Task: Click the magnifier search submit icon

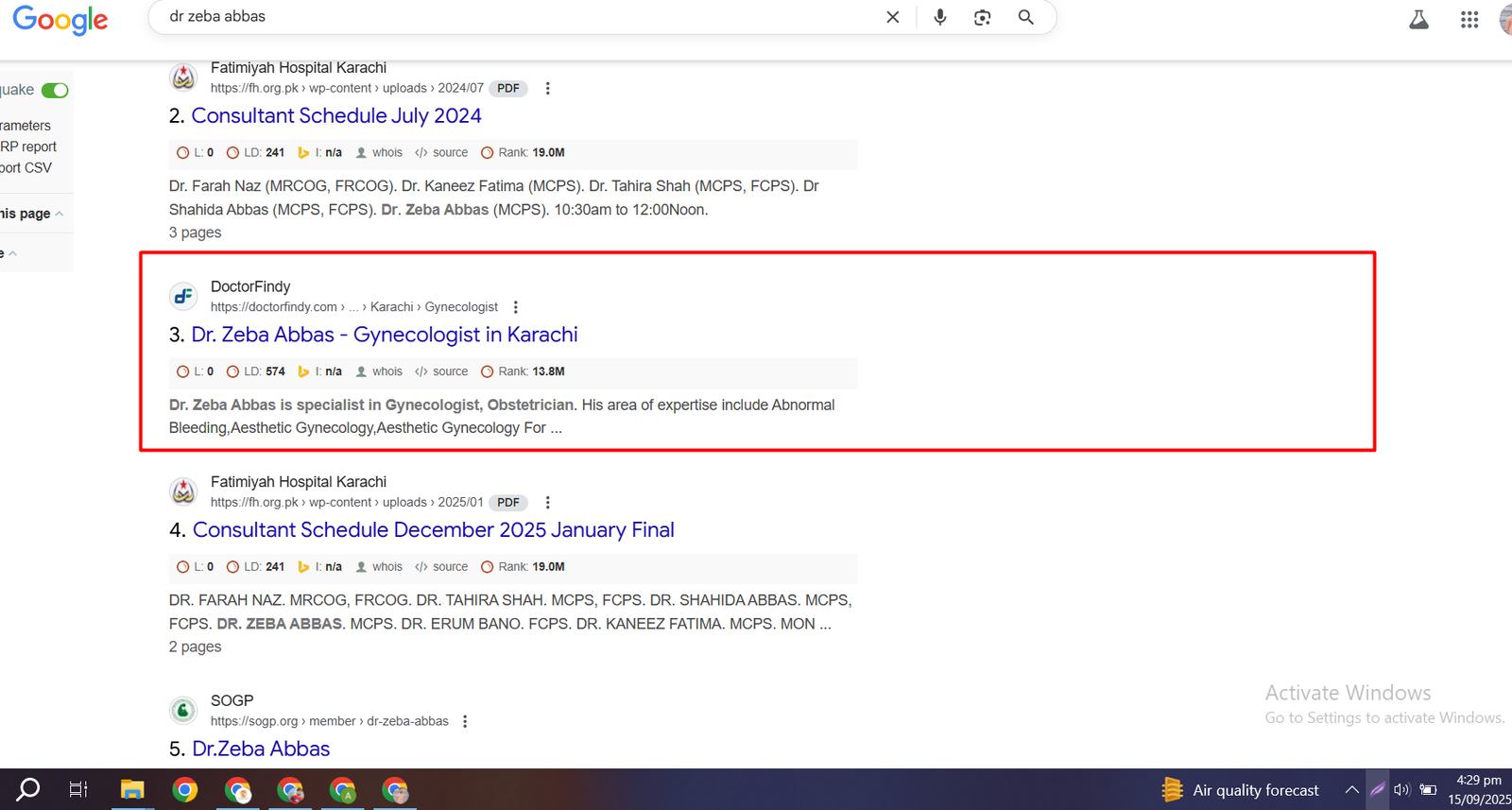Action: tap(1025, 17)
